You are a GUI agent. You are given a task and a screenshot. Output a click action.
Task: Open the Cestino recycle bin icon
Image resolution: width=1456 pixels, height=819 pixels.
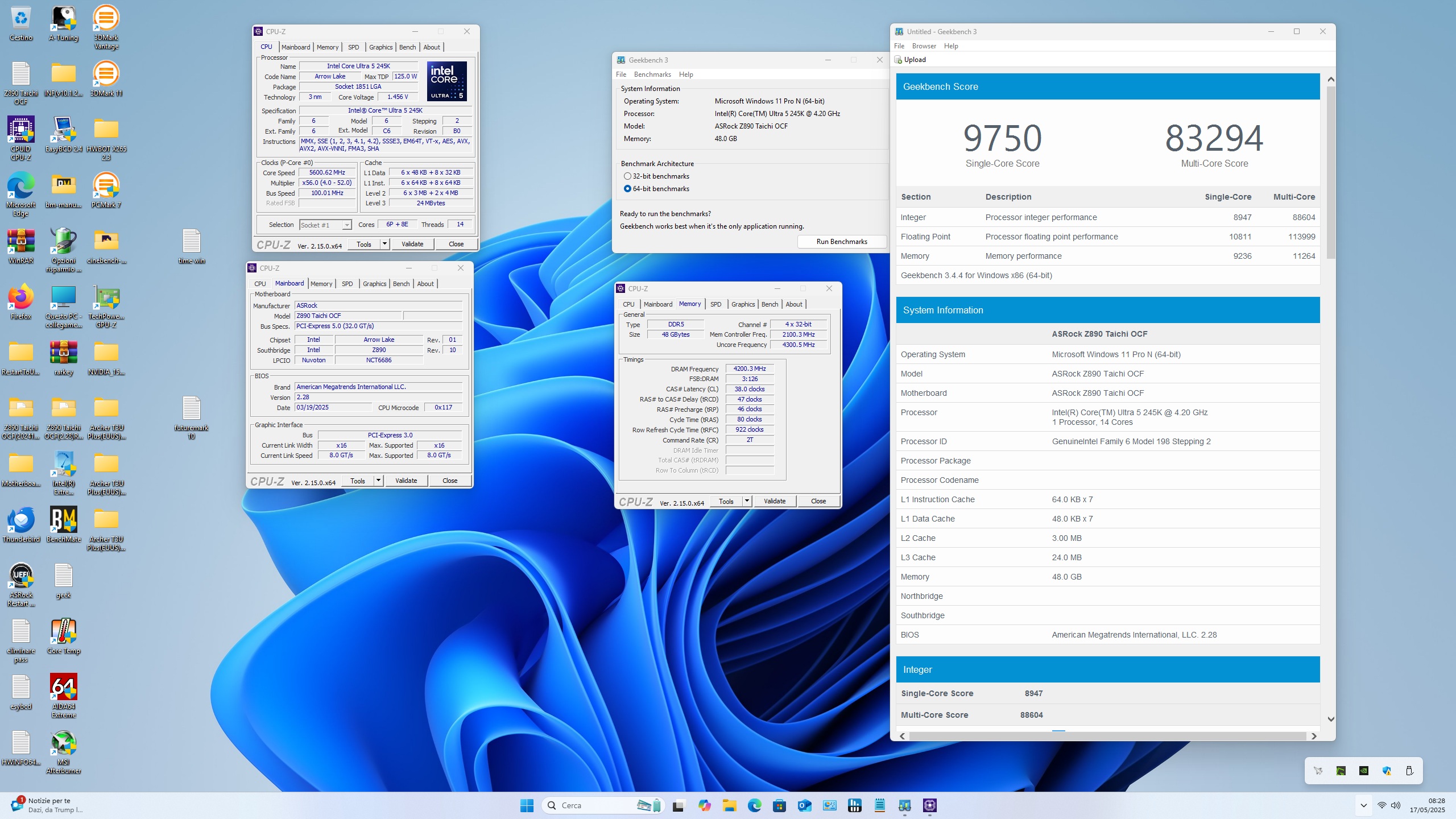21,23
